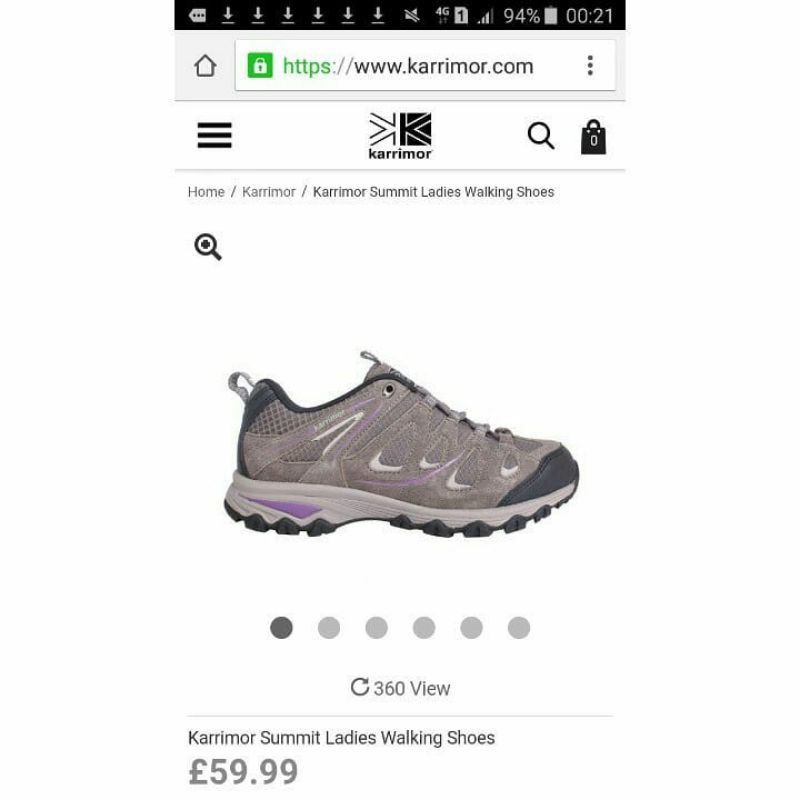Open the browser three-dot menu

tap(590, 66)
